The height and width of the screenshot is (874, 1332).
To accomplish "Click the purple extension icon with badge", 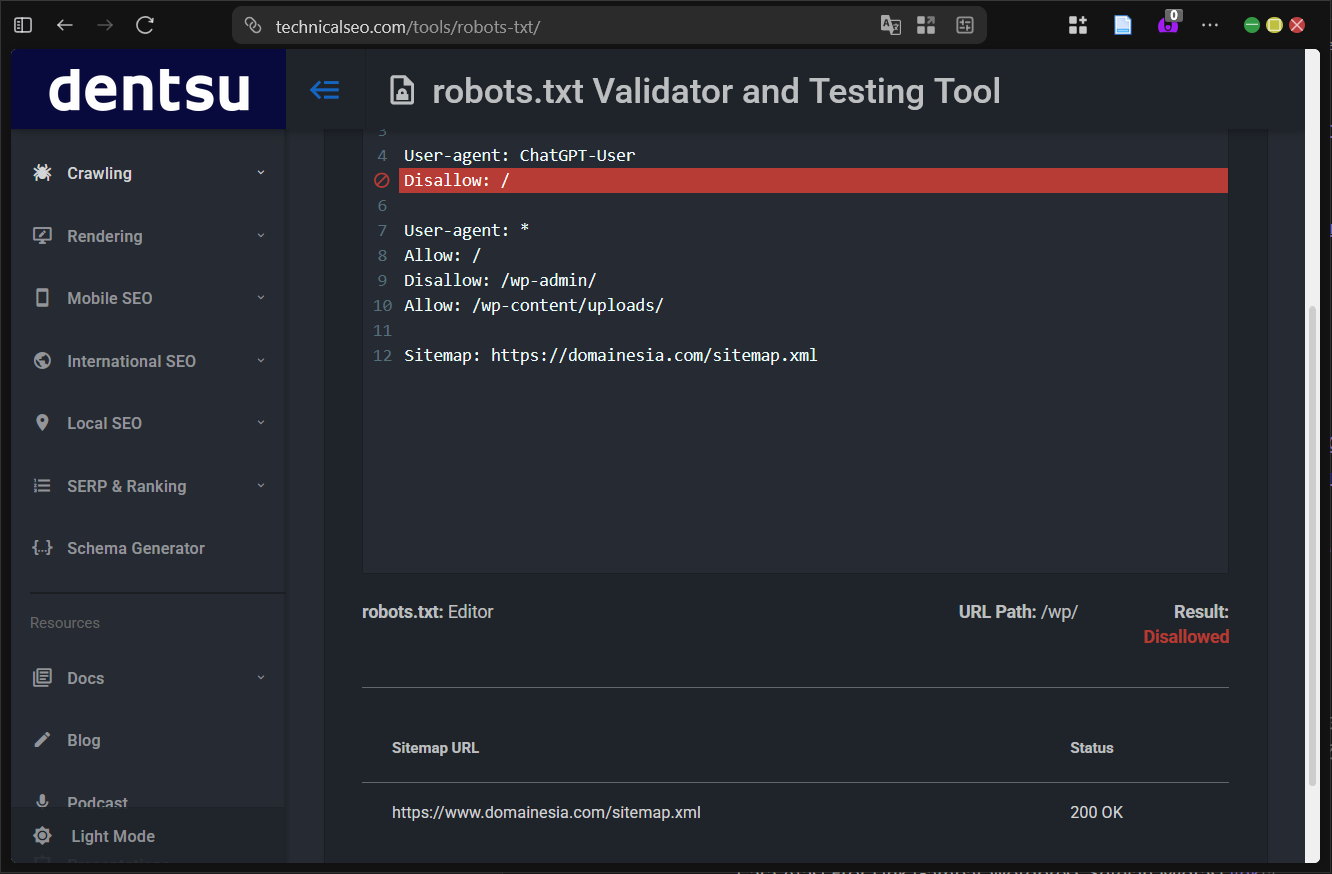I will pos(1167,25).
